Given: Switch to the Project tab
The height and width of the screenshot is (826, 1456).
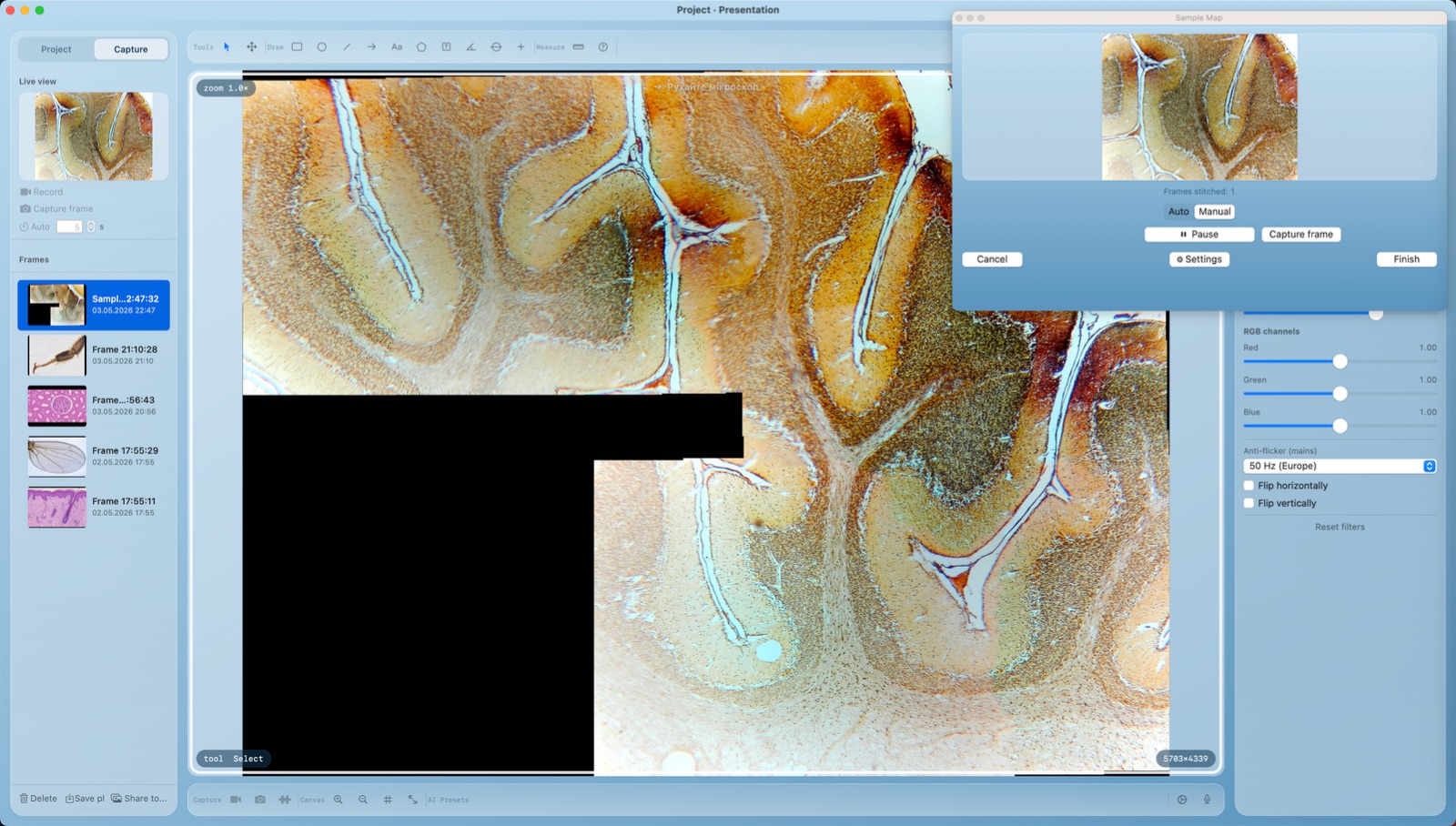Looking at the screenshot, I should coord(56,49).
